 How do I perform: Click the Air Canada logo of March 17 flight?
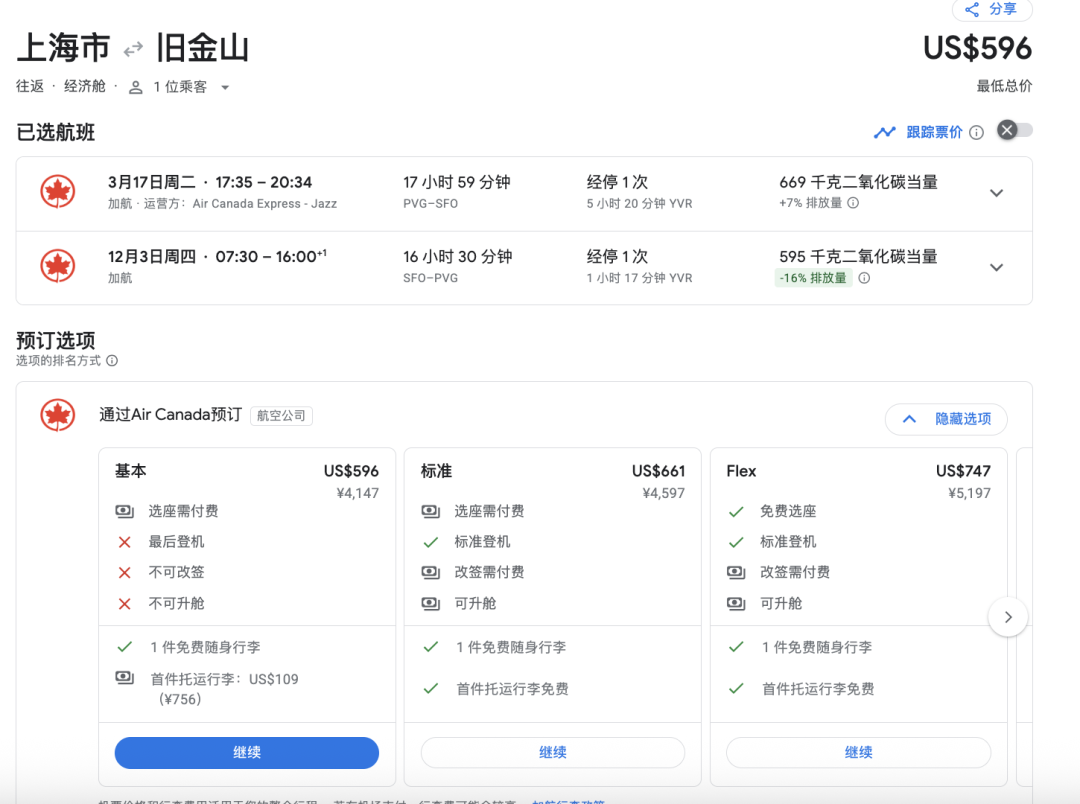tap(58, 192)
